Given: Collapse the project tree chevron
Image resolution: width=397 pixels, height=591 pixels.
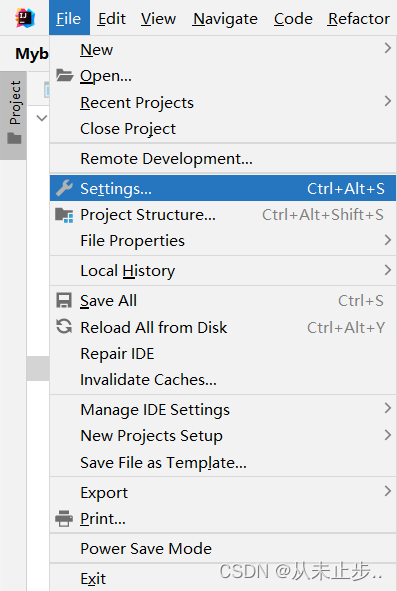Looking at the screenshot, I should coord(42,118).
